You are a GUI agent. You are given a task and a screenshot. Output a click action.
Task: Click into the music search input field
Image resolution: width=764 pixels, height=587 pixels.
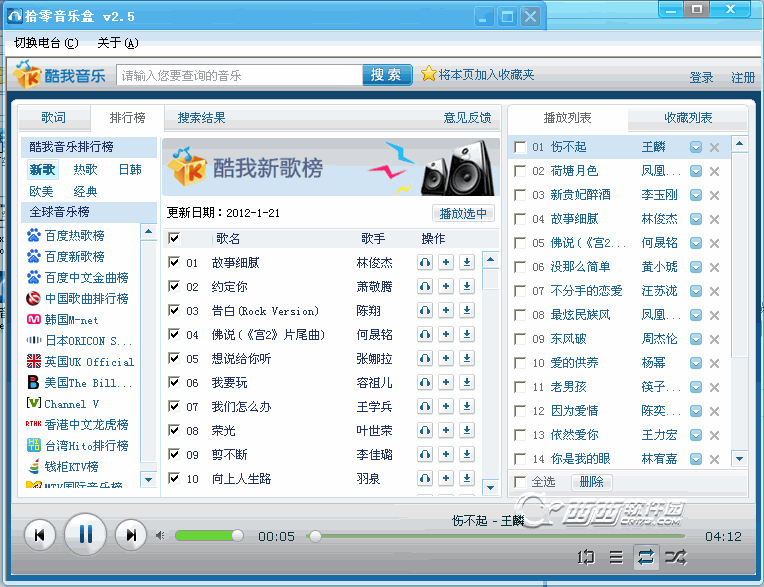tap(240, 76)
